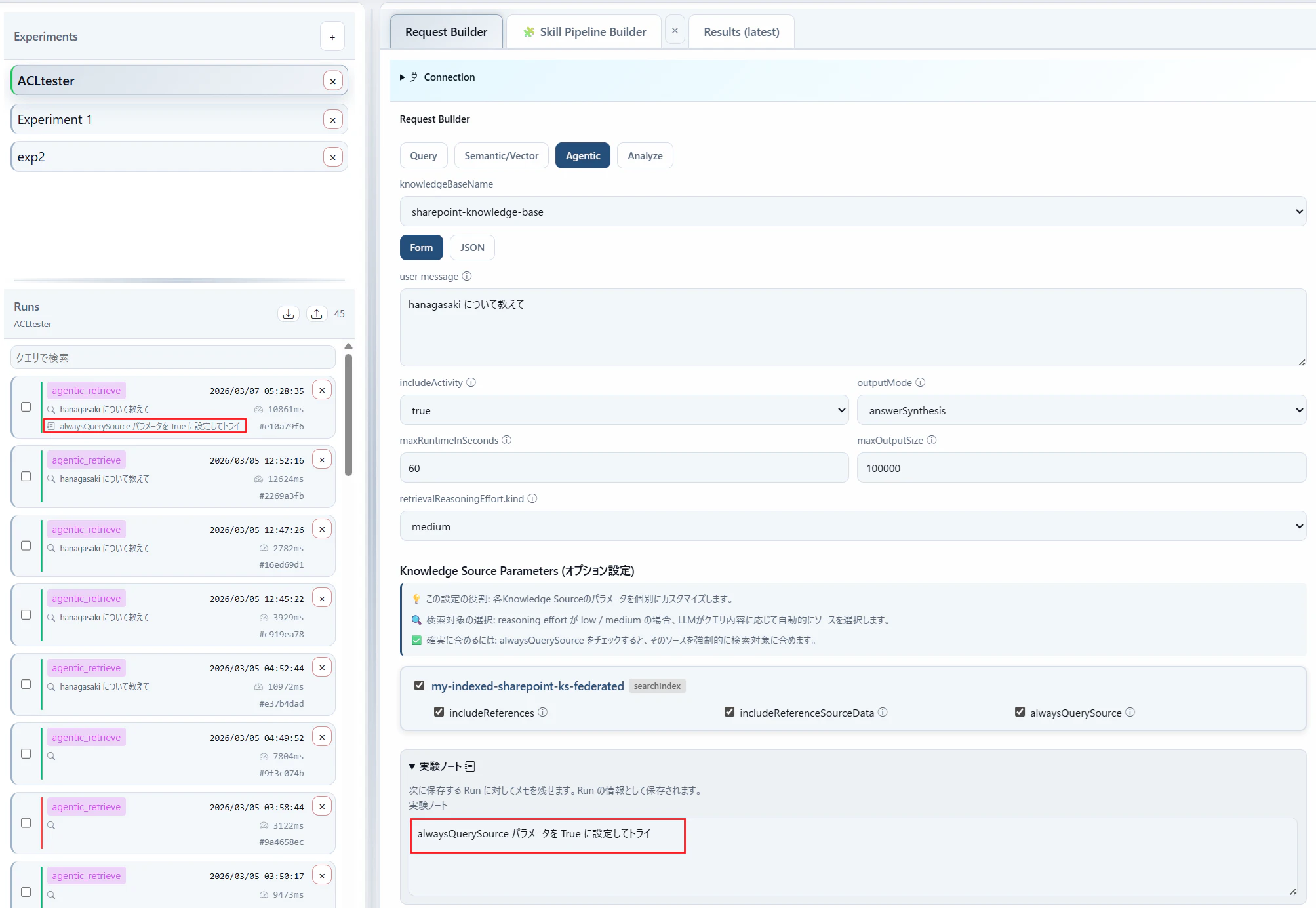Toggle the includeReferences checkbox
Screen dimensions: 1316x908
439,712
